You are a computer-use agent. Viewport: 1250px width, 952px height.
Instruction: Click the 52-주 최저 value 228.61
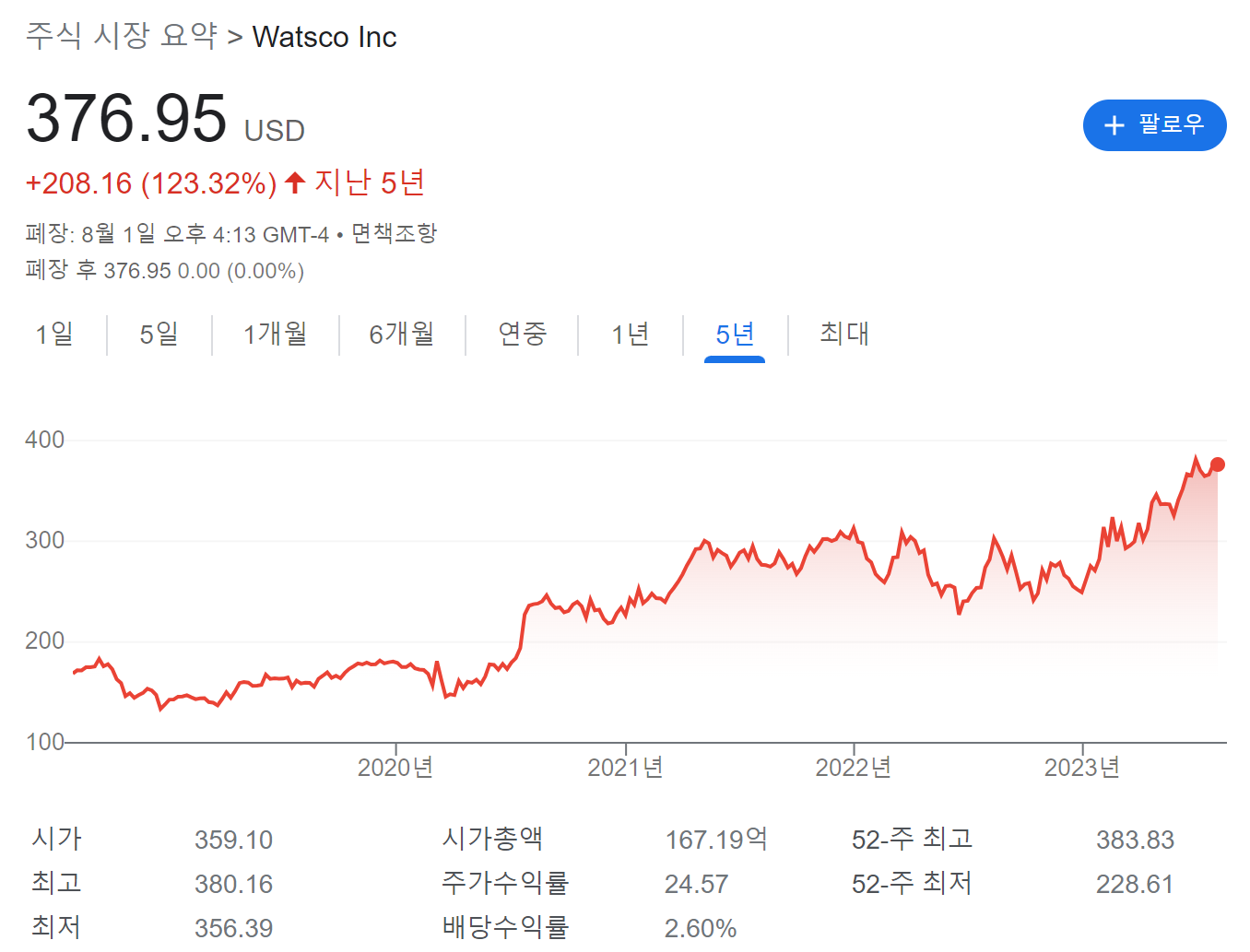point(1135,884)
